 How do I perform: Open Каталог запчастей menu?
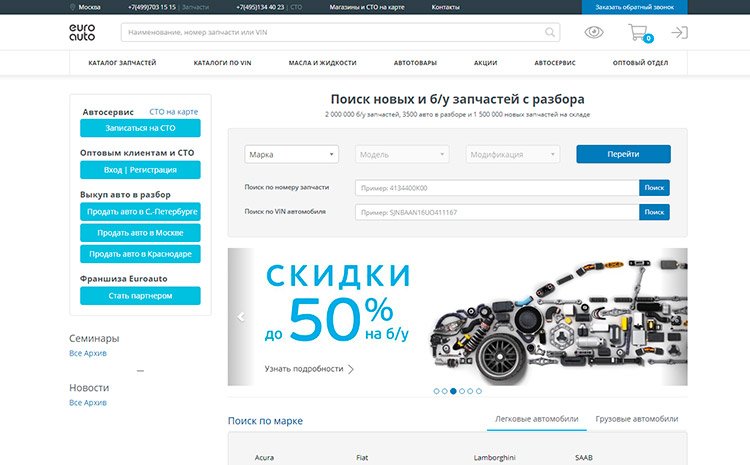pos(122,63)
